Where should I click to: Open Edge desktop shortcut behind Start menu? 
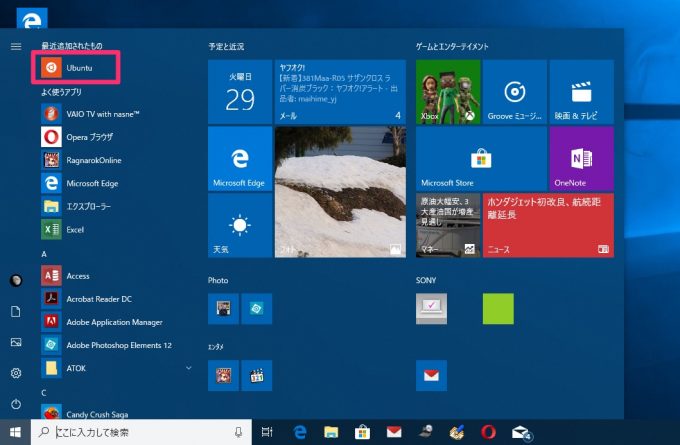pos(32,18)
